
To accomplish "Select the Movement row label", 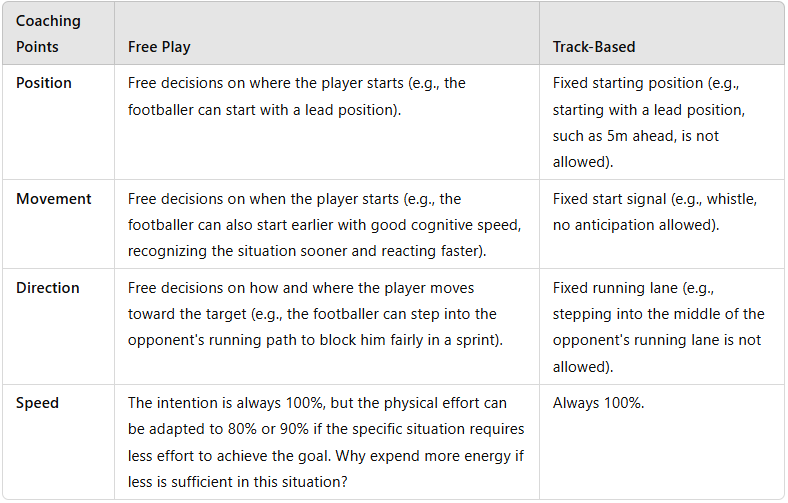I will coord(53,199).
